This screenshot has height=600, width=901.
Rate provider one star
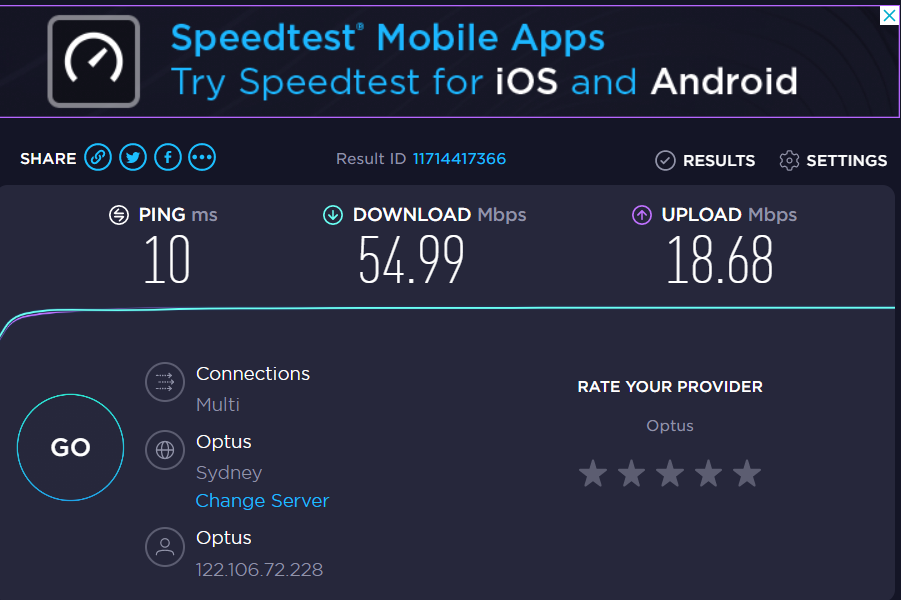click(593, 473)
